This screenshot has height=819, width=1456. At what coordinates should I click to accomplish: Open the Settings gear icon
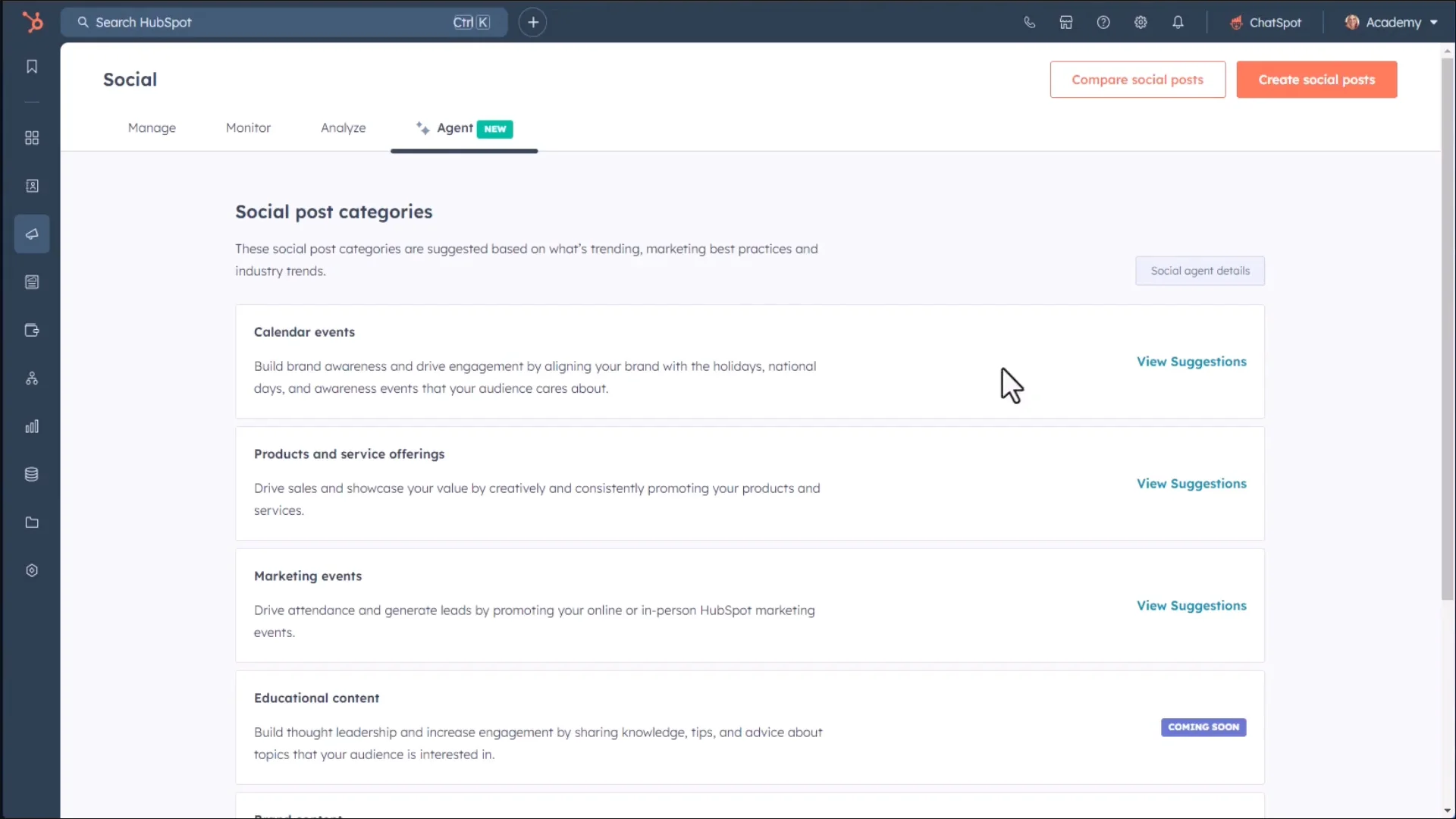pos(1141,23)
